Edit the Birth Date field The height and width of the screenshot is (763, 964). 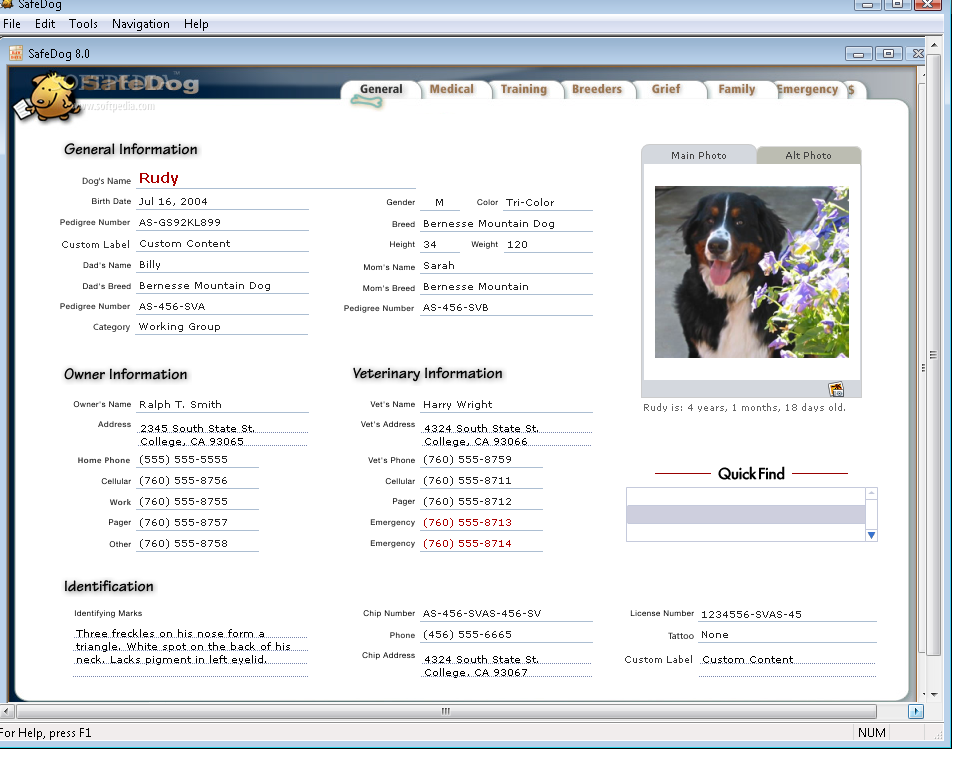[222, 202]
